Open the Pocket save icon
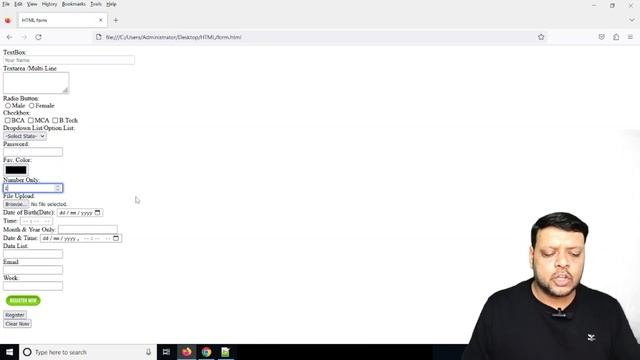Image resolution: width=640 pixels, height=360 pixels. click(601, 37)
